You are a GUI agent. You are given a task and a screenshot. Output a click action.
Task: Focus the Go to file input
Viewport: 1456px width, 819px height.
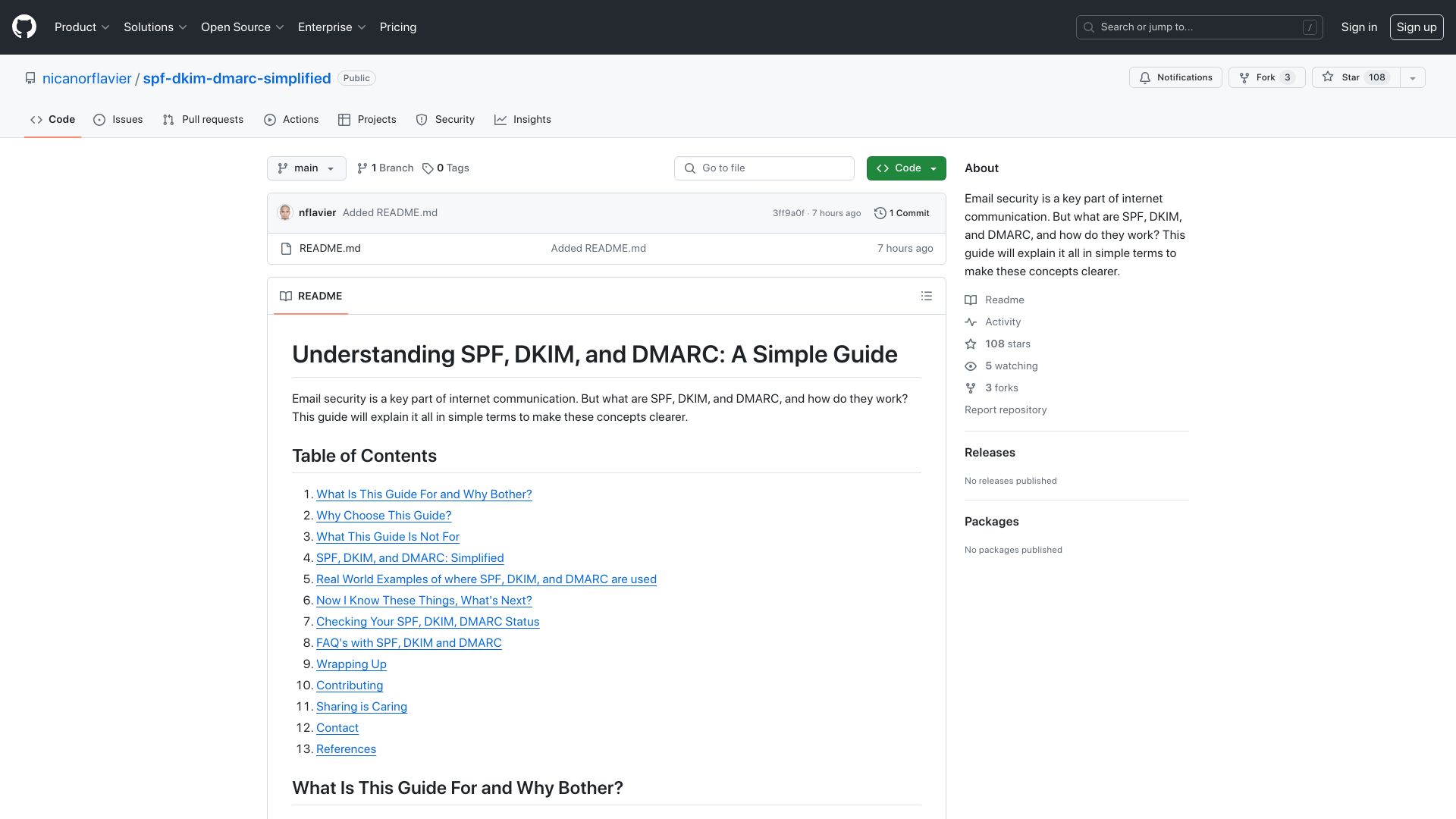point(764,168)
